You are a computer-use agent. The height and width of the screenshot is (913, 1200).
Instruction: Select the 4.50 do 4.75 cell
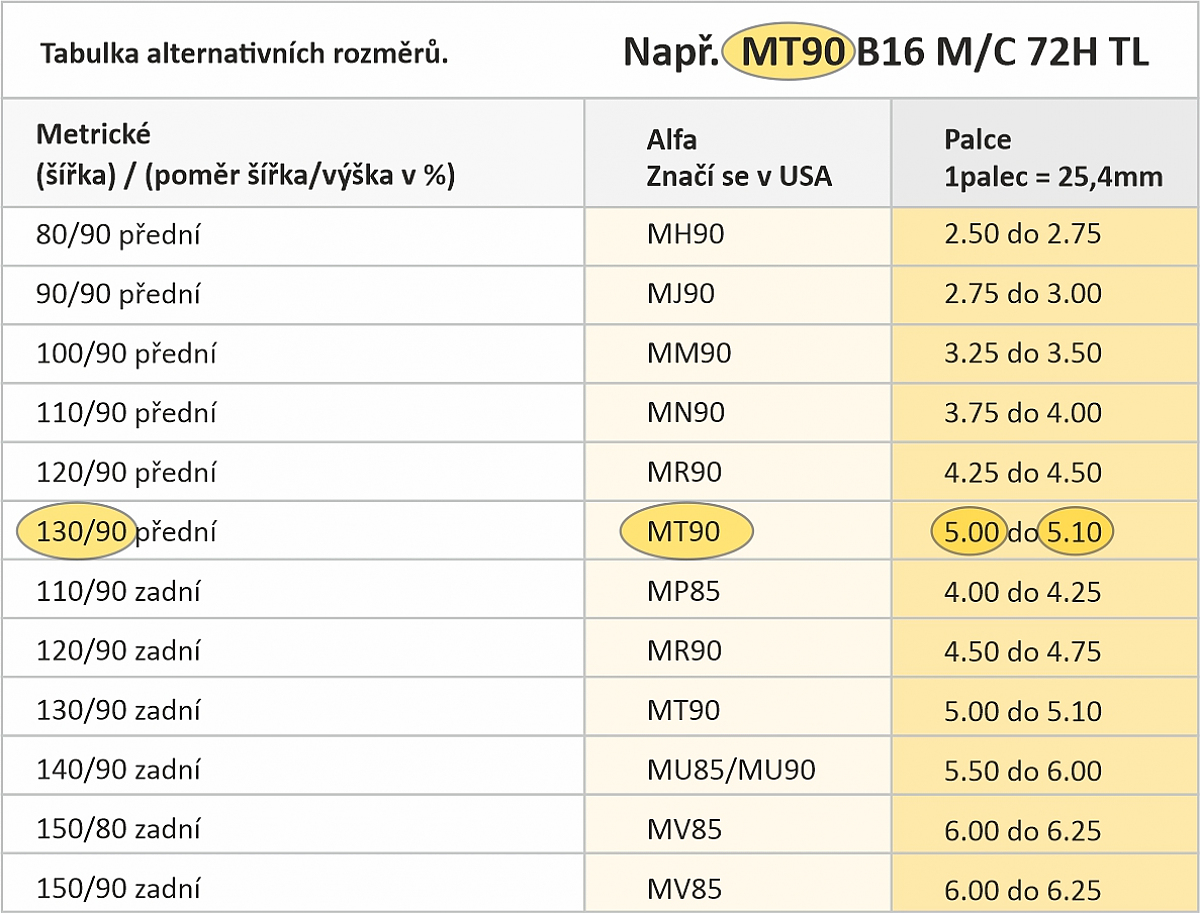[x=1022, y=651]
